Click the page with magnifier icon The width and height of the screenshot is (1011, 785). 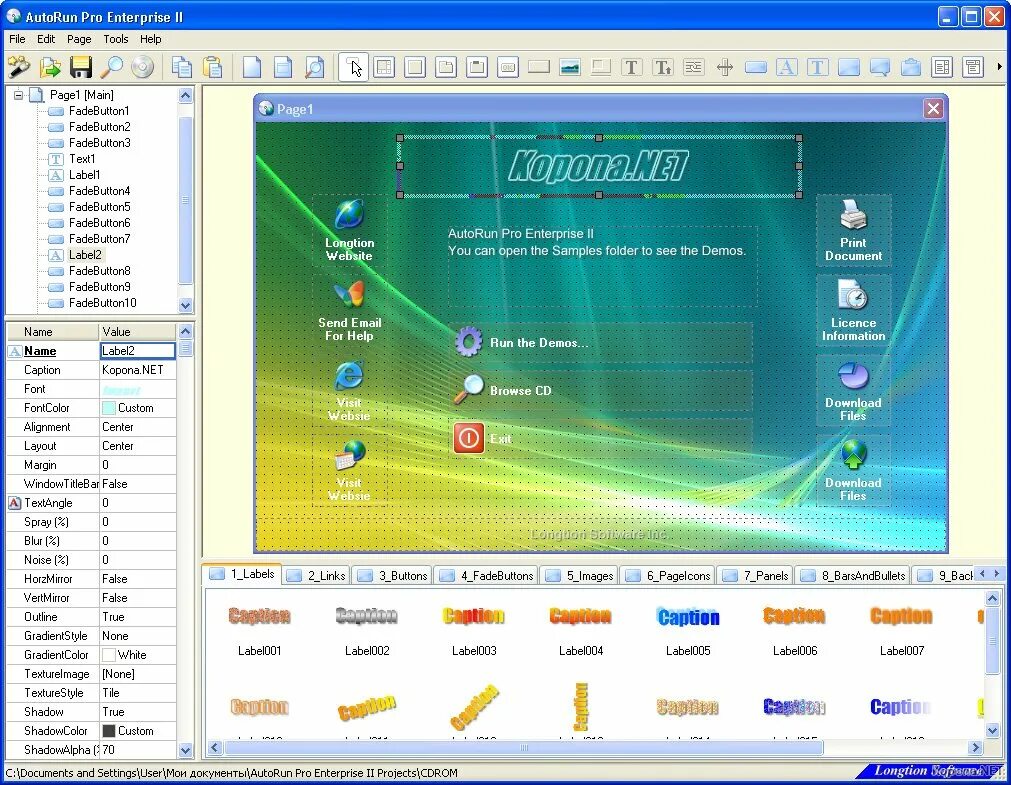314,67
